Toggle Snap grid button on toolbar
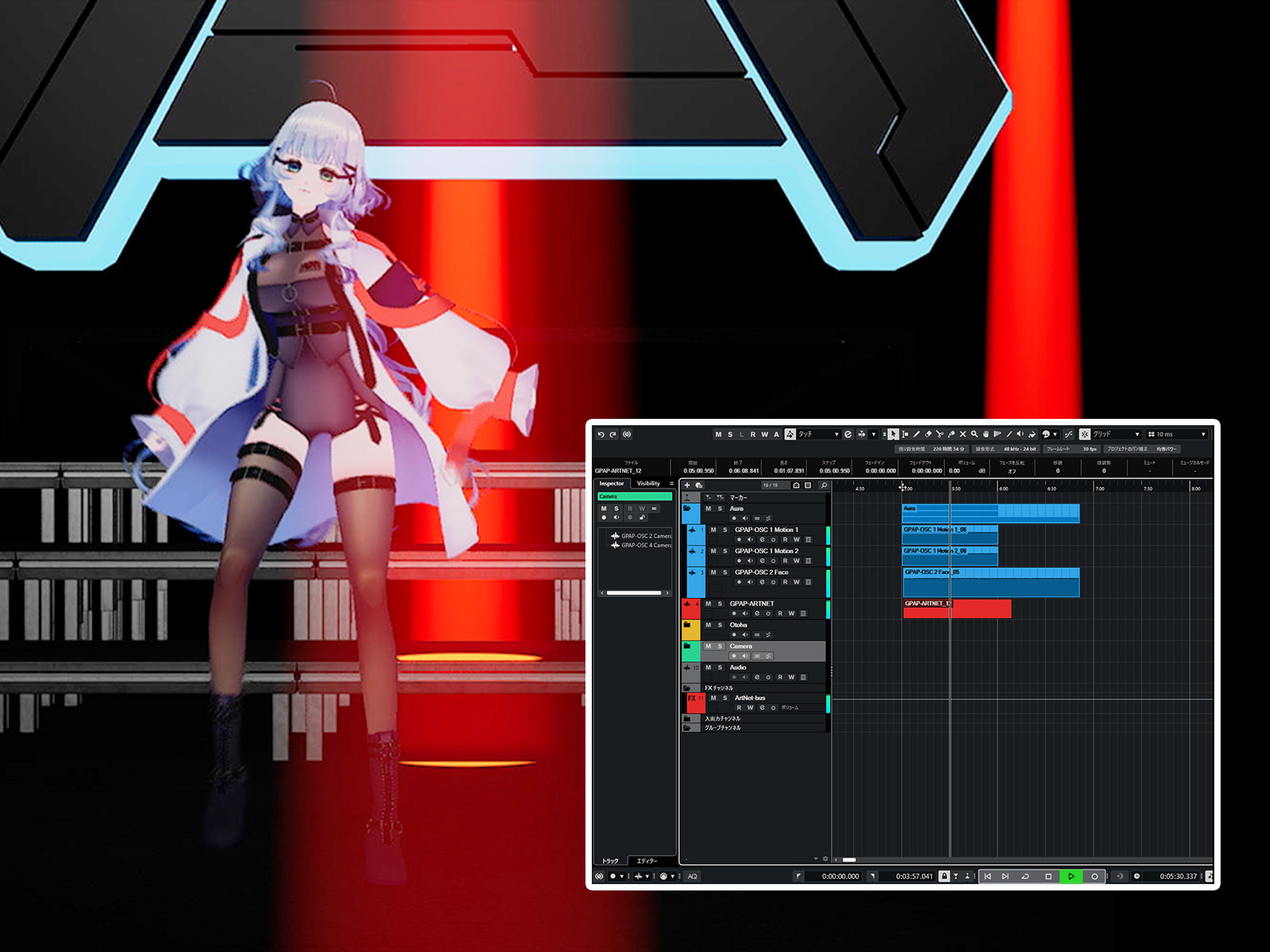Viewport: 1270px width, 952px height. point(1085,434)
